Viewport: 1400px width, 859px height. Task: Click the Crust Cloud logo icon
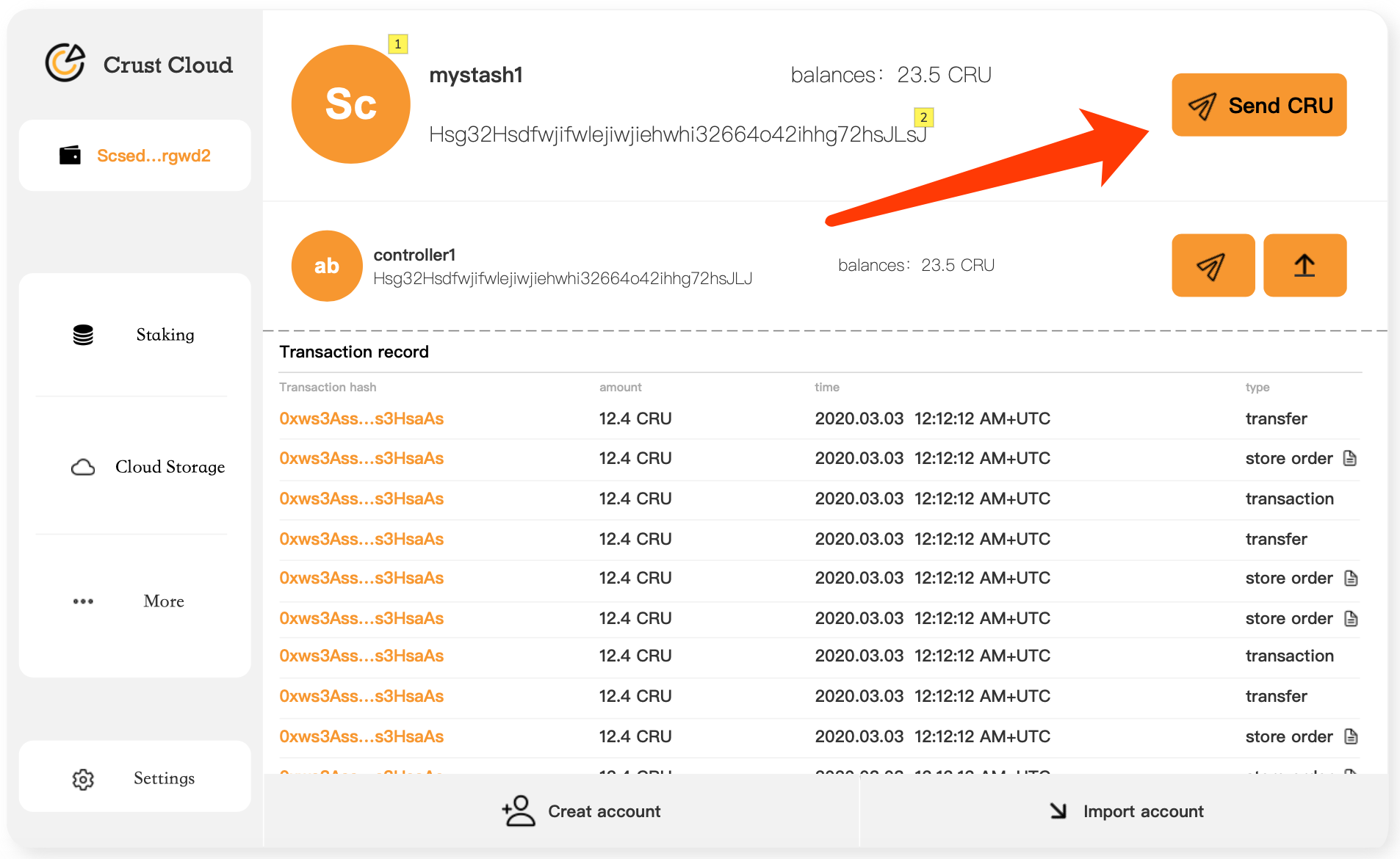click(x=65, y=63)
